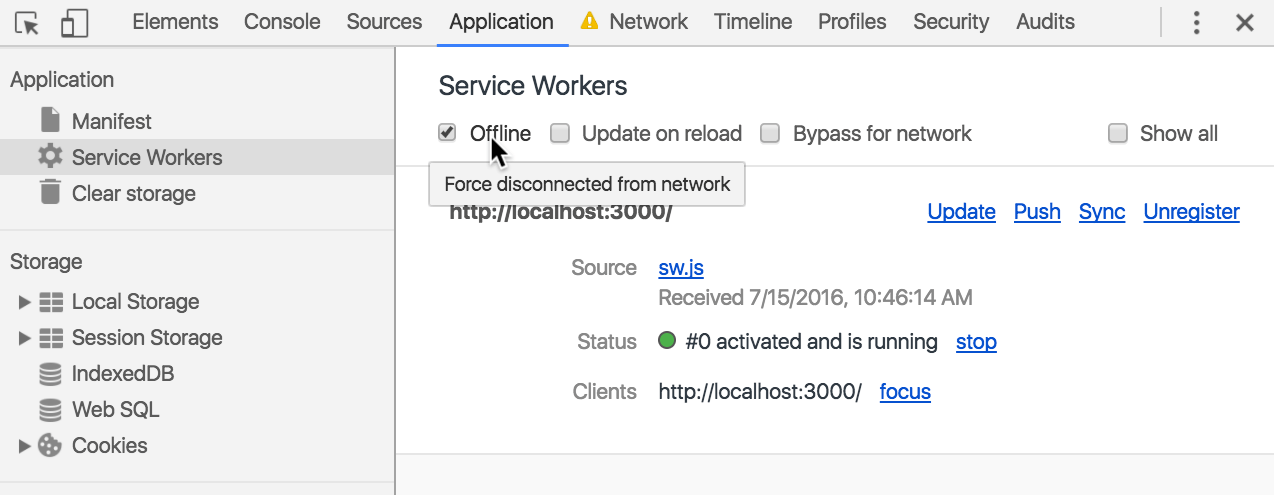Select the IndexedDB database icon

(50, 374)
